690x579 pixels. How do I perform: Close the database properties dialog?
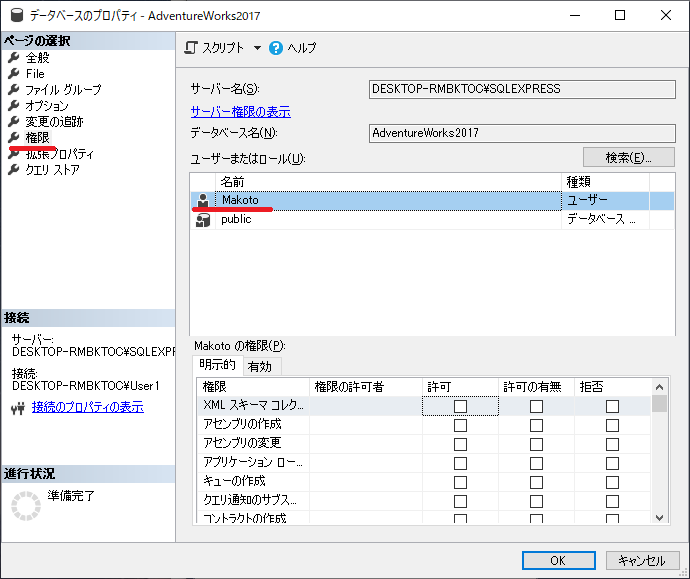pos(666,15)
